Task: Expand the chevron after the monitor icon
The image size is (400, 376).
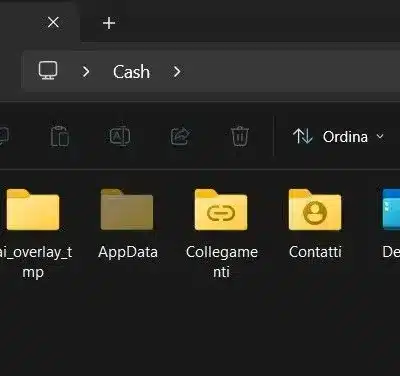Action: pos(86,71)
